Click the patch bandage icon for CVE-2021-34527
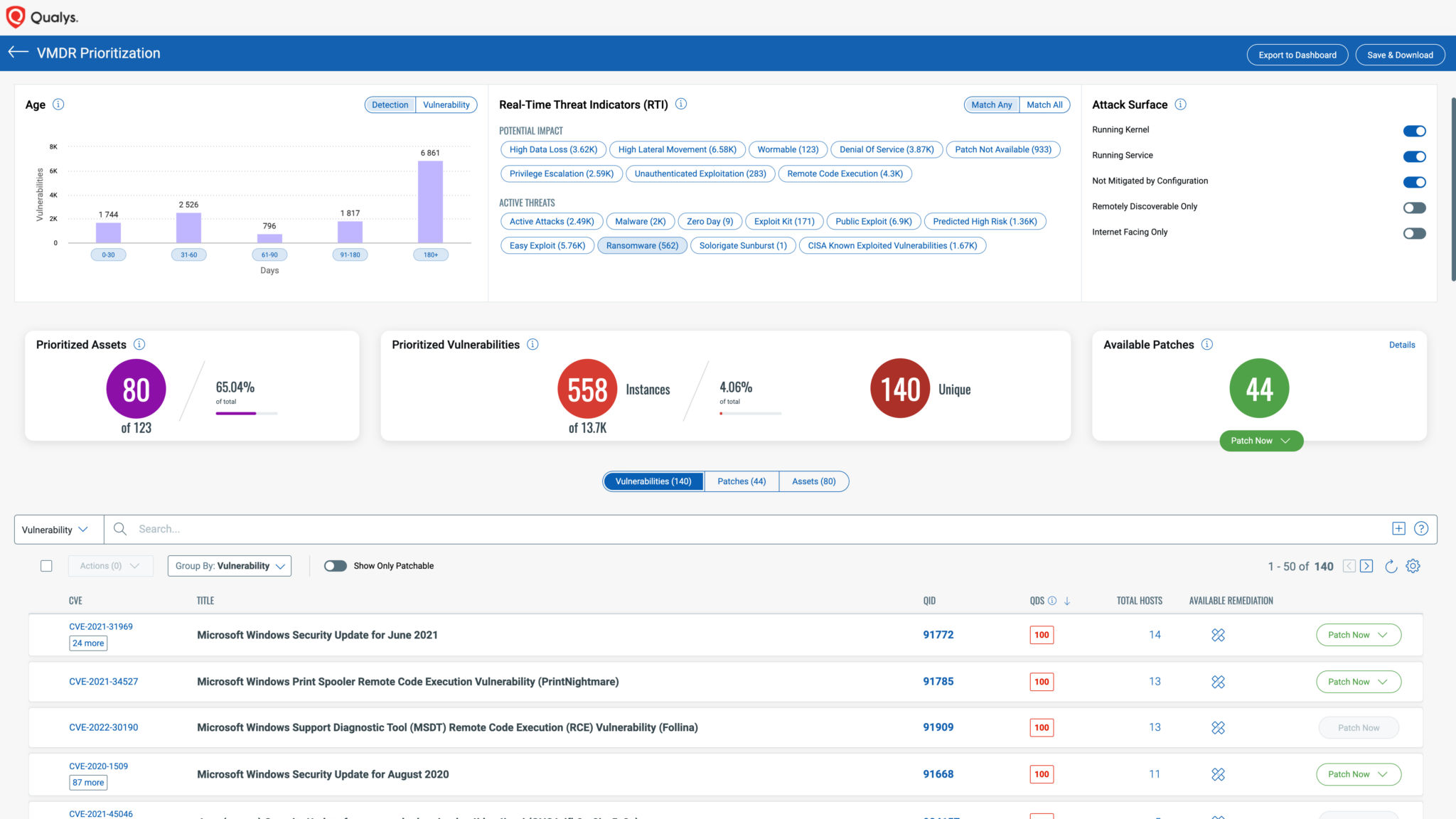This screenshot has height=819, width=1456. [1218, 681]
